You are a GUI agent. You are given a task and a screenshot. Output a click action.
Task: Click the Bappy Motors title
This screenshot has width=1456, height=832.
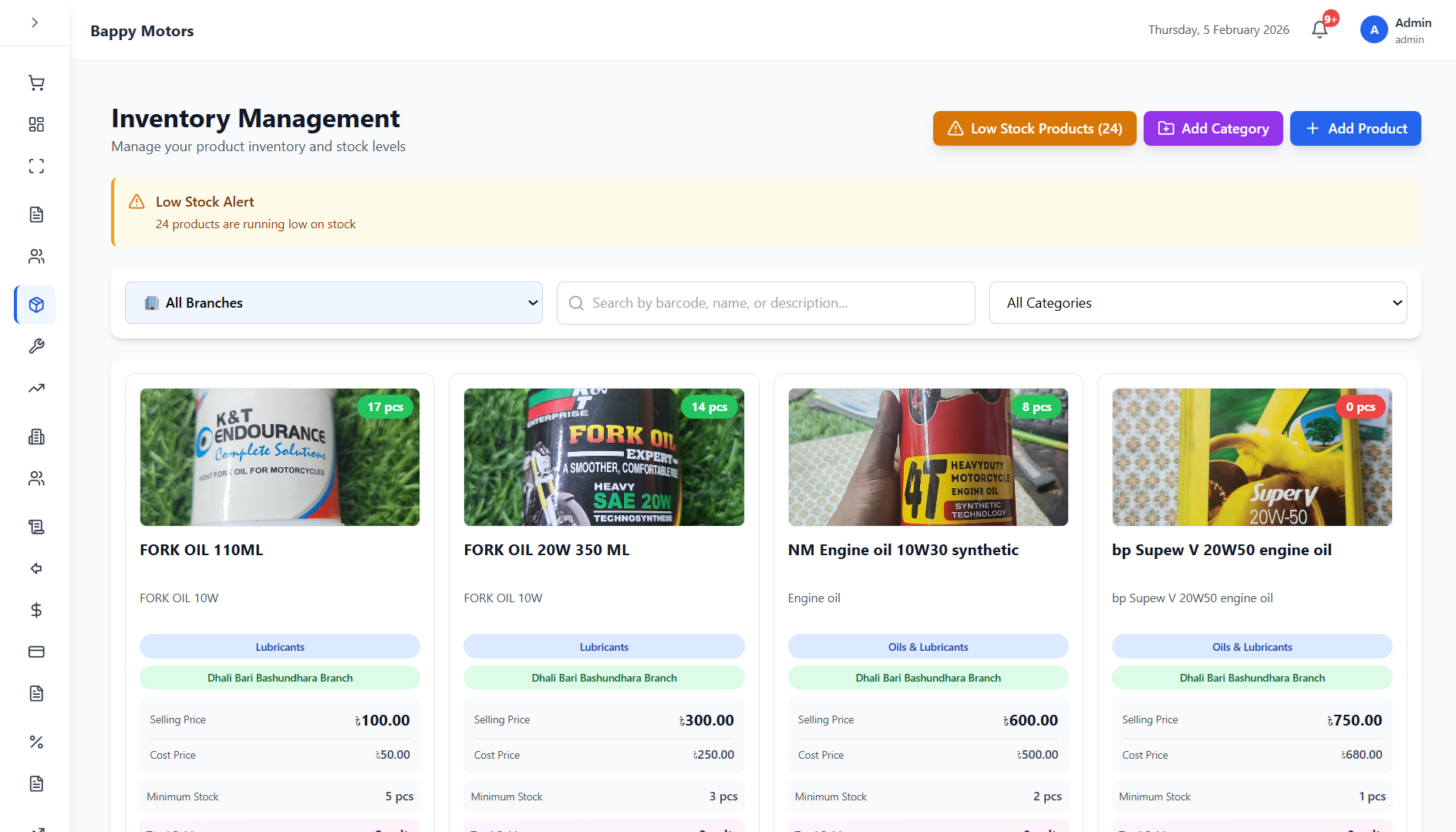click(x=142, y=31)
